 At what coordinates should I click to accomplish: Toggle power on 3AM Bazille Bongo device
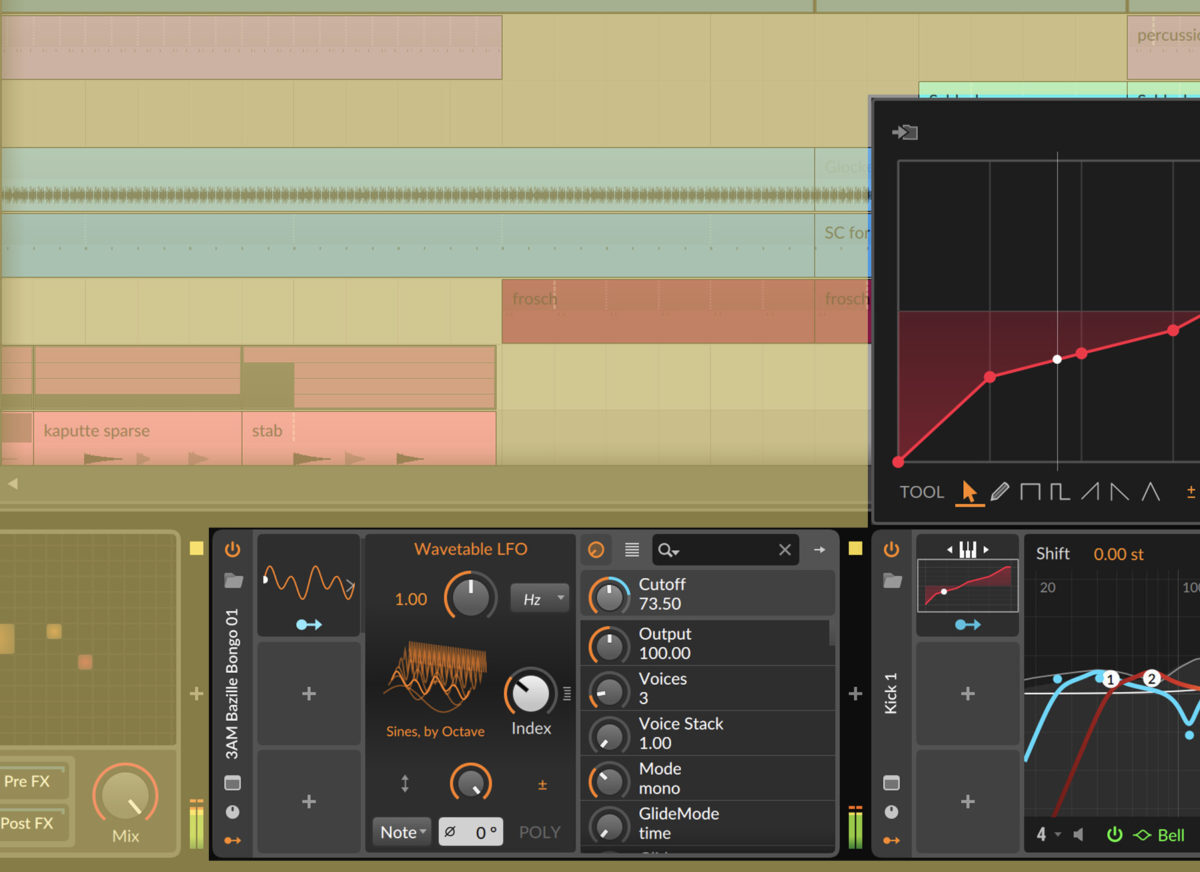click(x=233, y=549)
